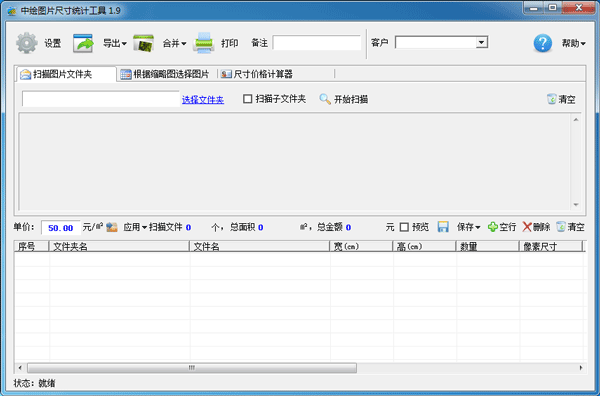Click the blue help question-mark icon
The image size is (600, 396).
543,43
